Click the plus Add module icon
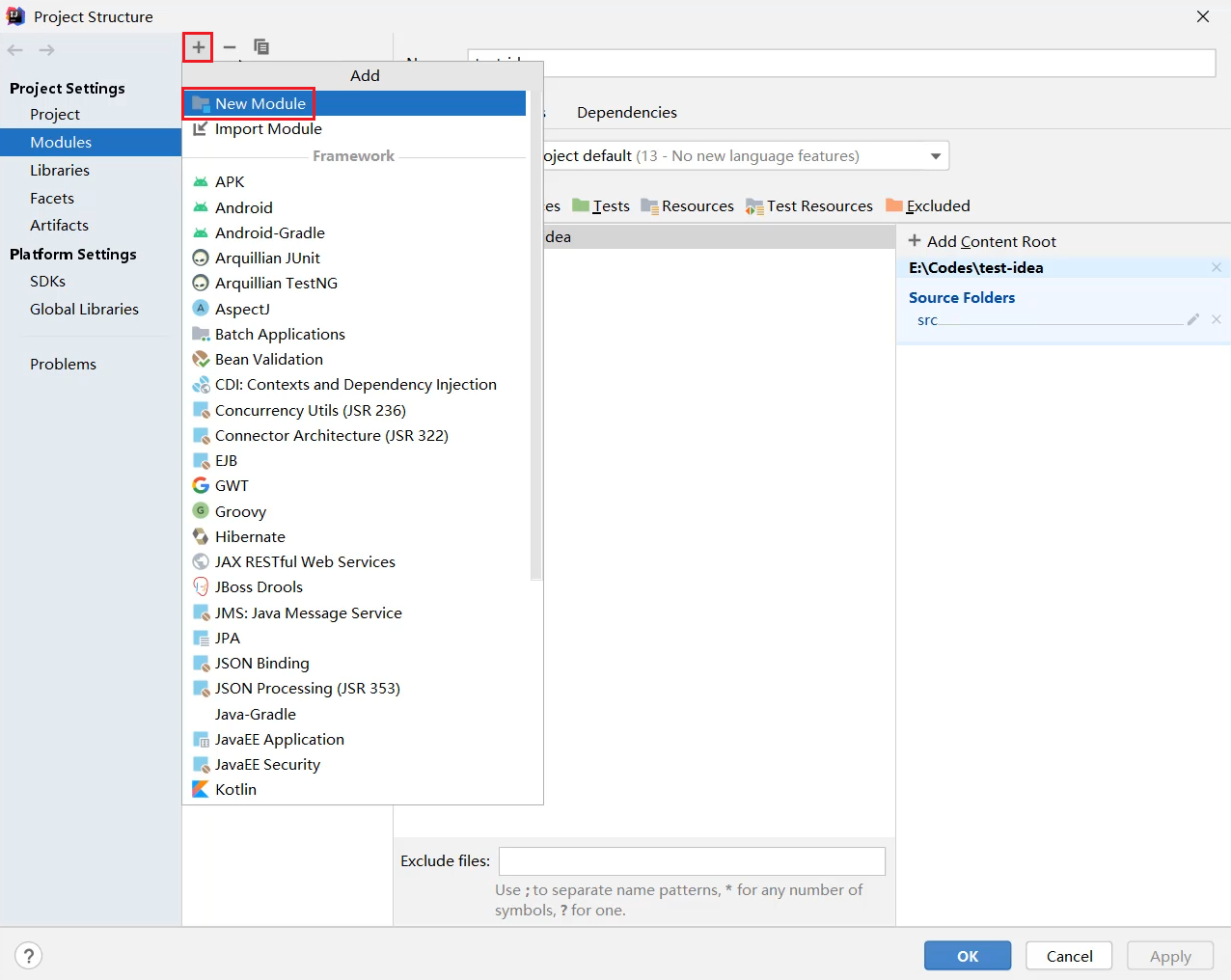1231x980 pixels. click(198, 47)
